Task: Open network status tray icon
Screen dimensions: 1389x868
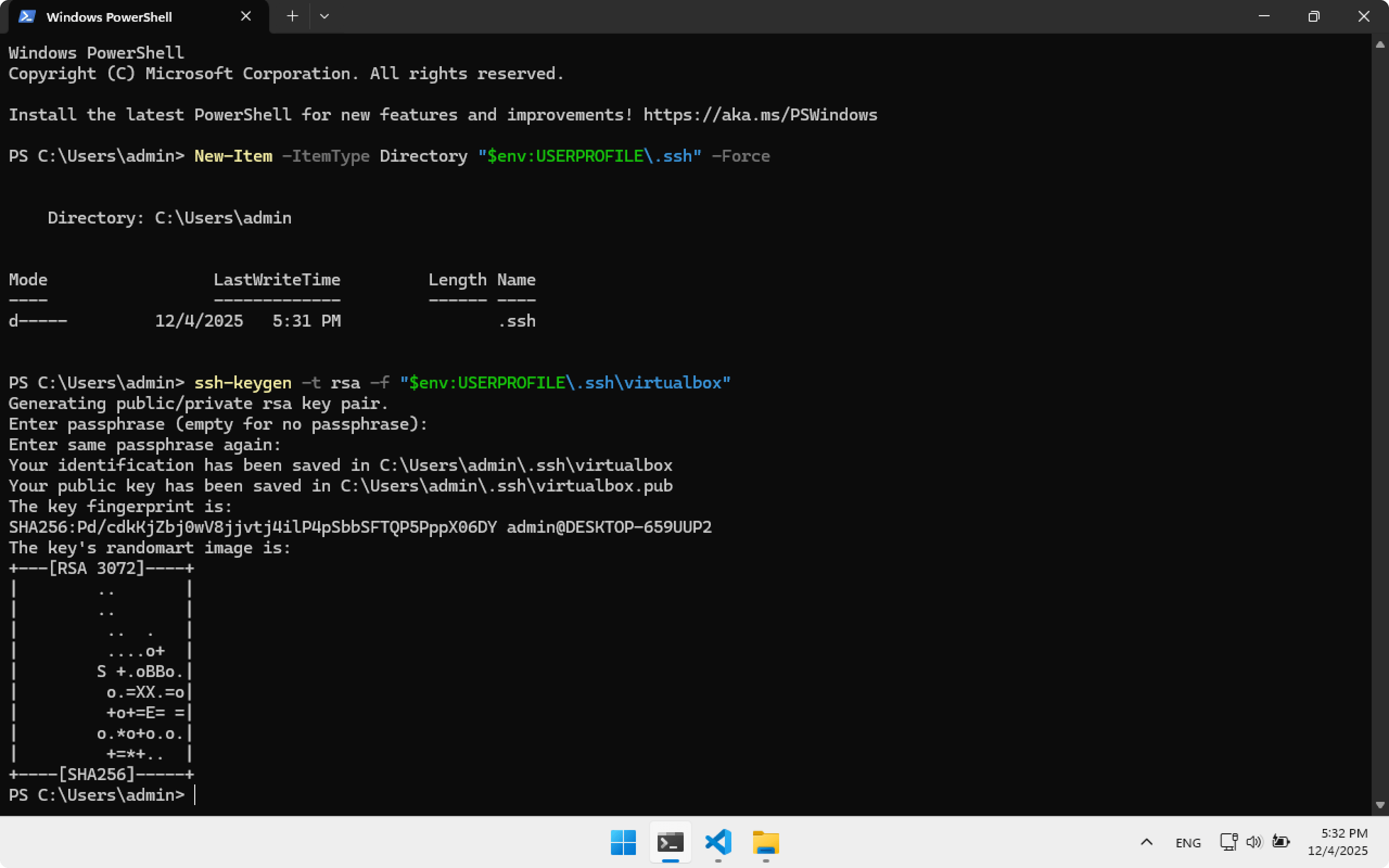Action: click(1228, 841)
